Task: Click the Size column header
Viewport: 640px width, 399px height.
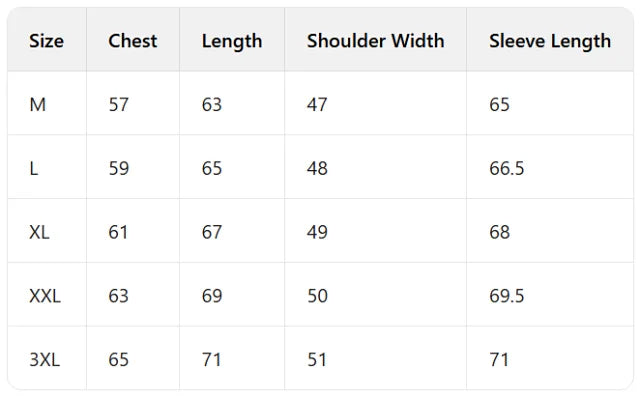Action: point(47,41)
